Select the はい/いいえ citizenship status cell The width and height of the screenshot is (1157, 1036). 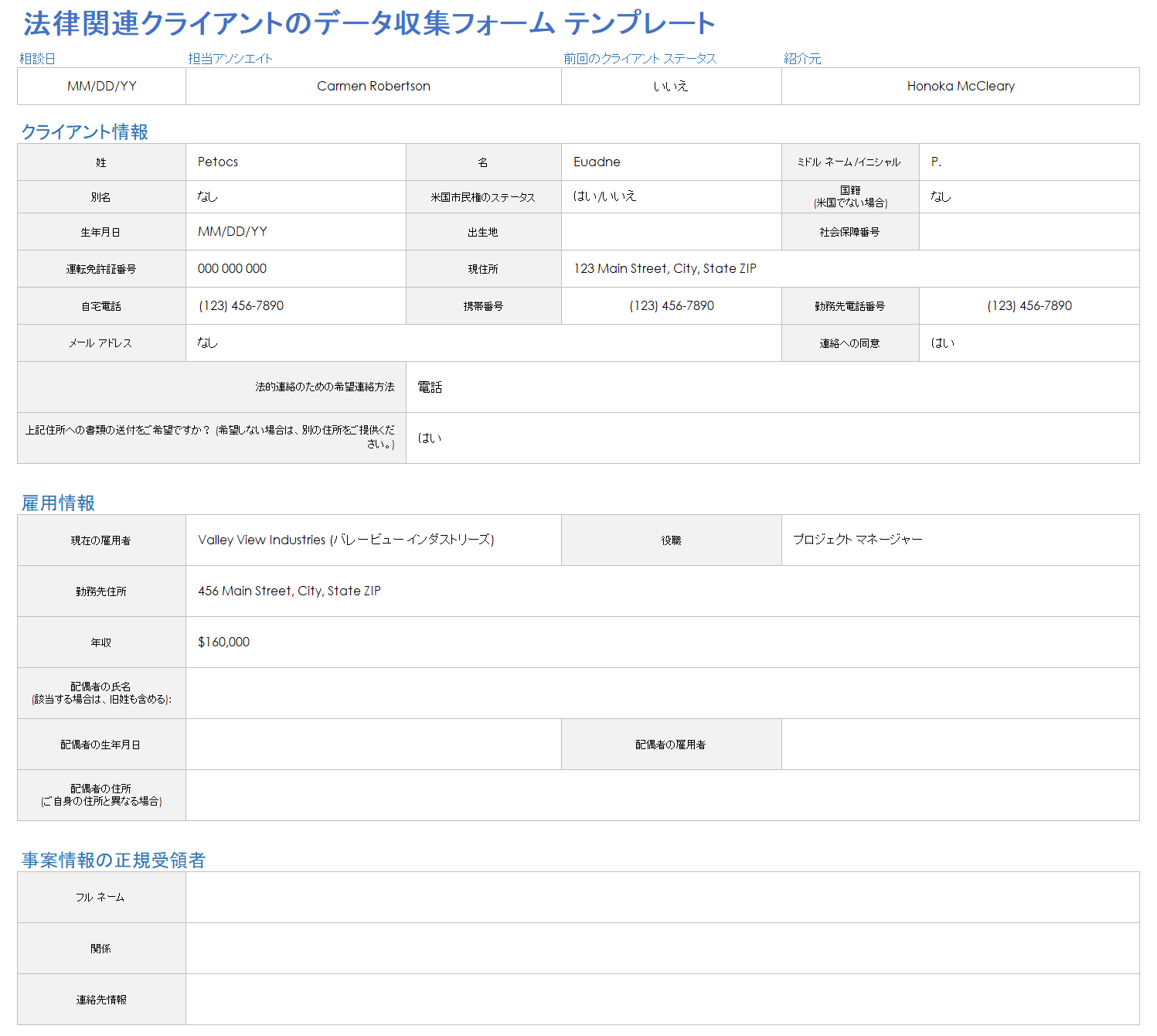point(671,196)
